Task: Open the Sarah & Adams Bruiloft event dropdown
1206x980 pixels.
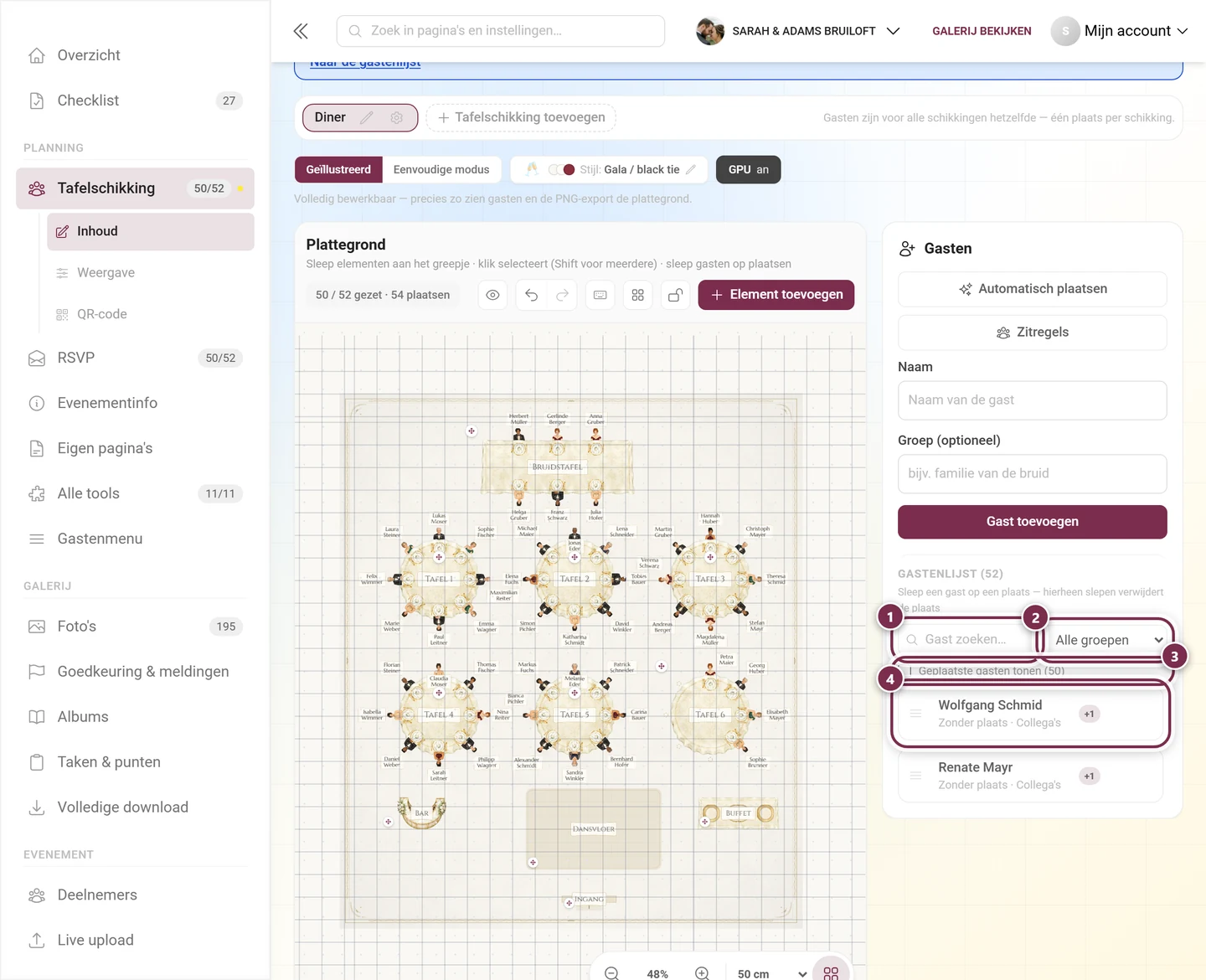Action: 799,31
